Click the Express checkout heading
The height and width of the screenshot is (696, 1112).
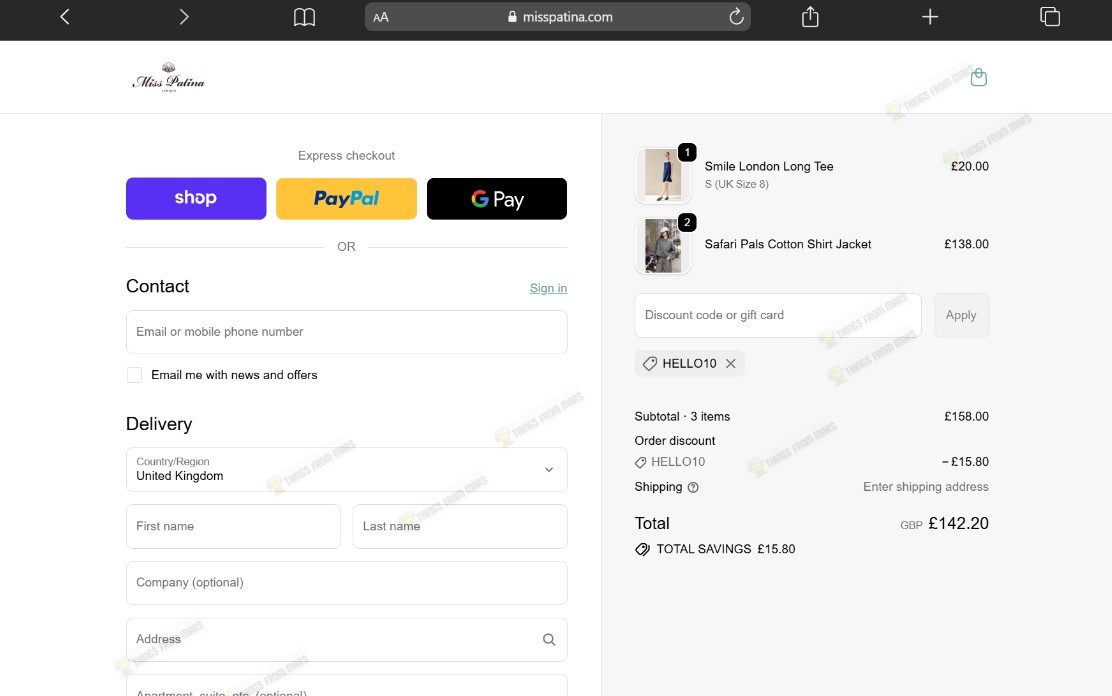pyautogui.click(x=346, y=155)
